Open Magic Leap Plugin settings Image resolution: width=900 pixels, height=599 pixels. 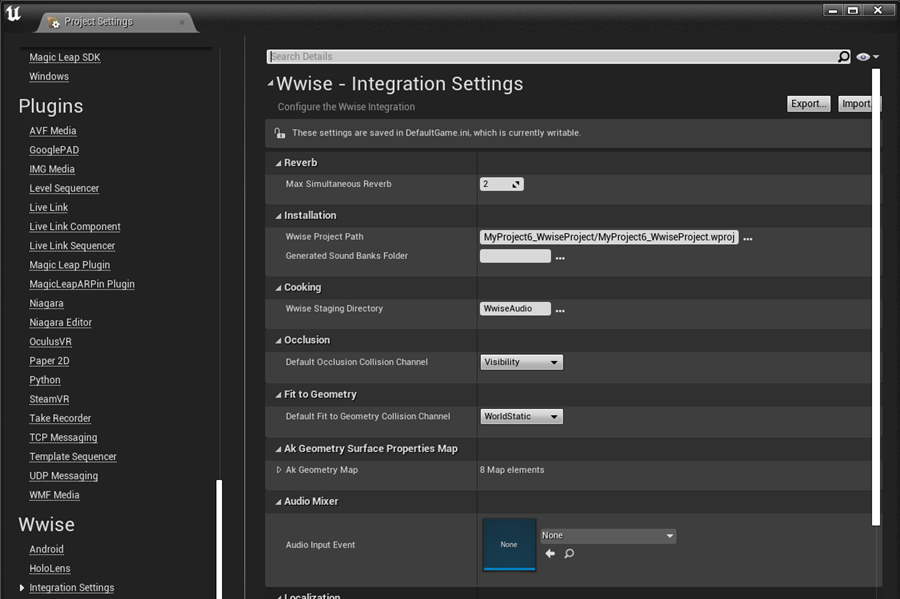69,265
